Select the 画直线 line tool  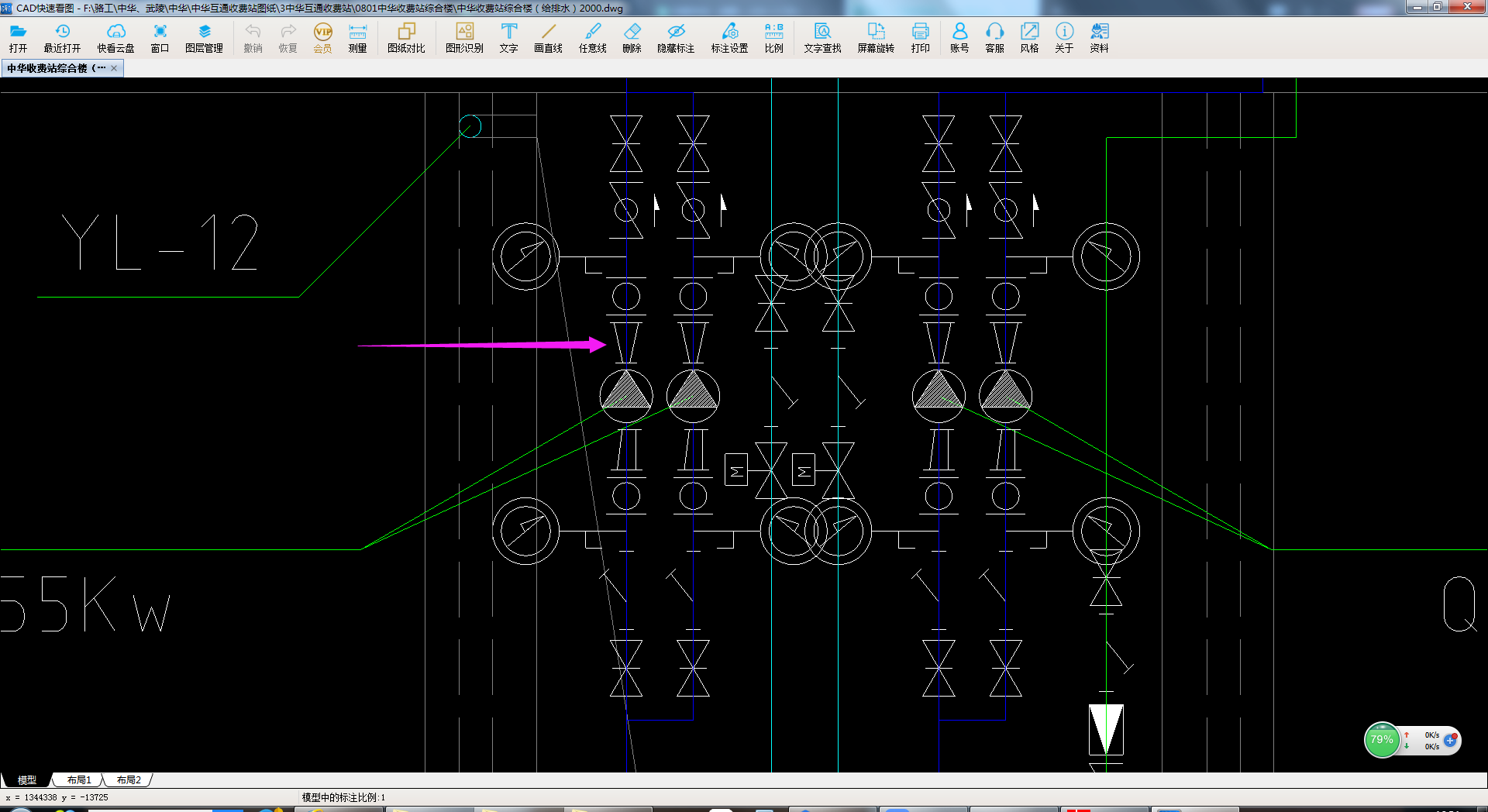tap(548, 38)
